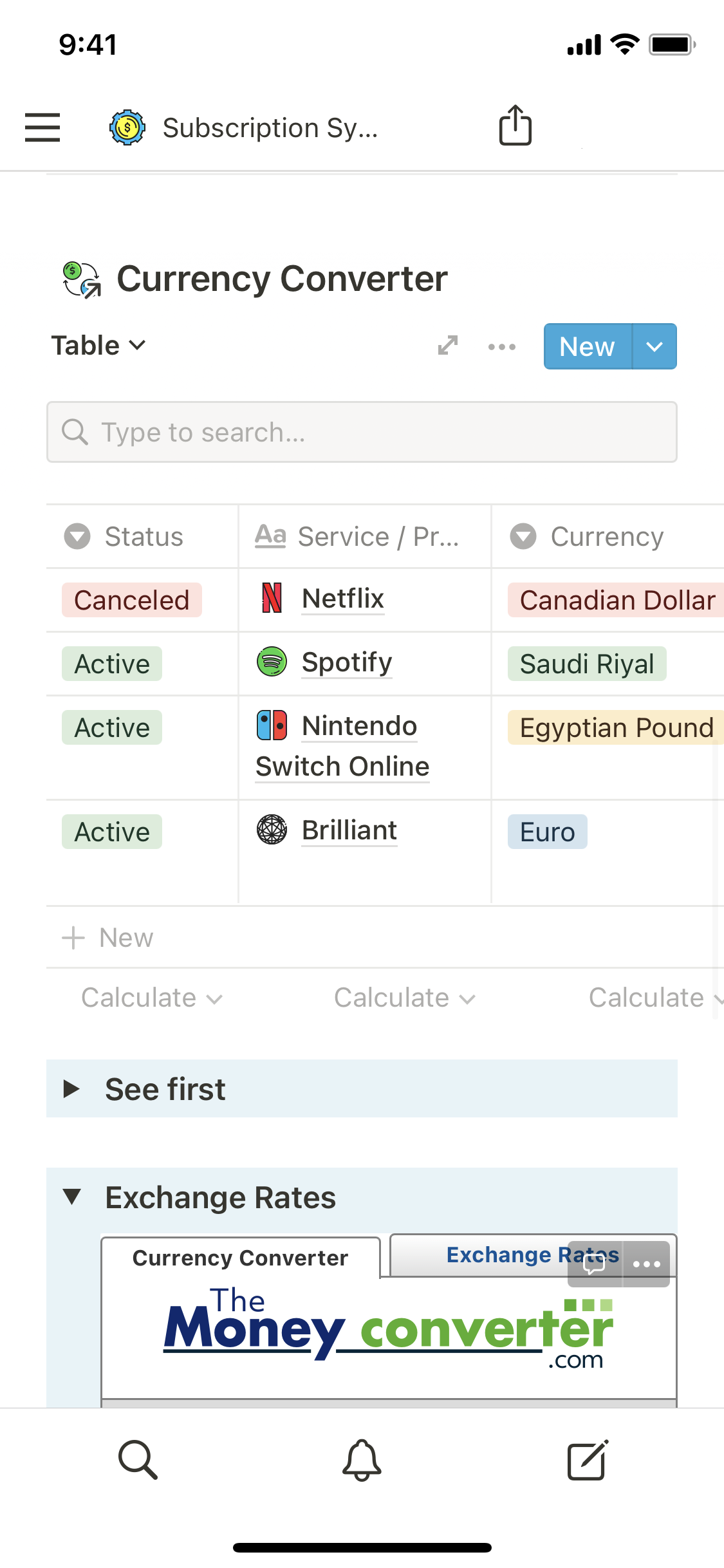Open the Netflix subscription page
Screen dimensions: 724x1568
(343, 599)
